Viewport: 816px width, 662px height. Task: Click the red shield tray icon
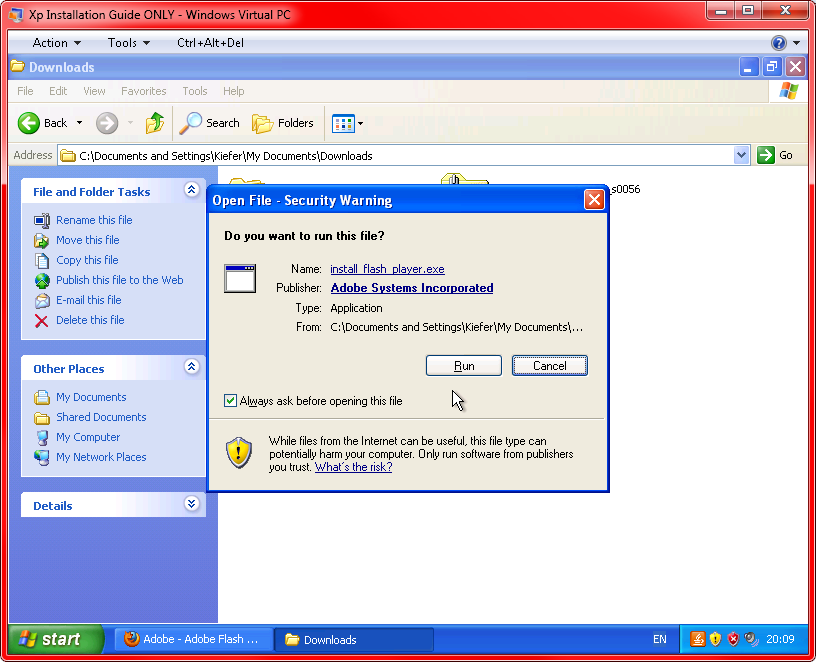733,639
